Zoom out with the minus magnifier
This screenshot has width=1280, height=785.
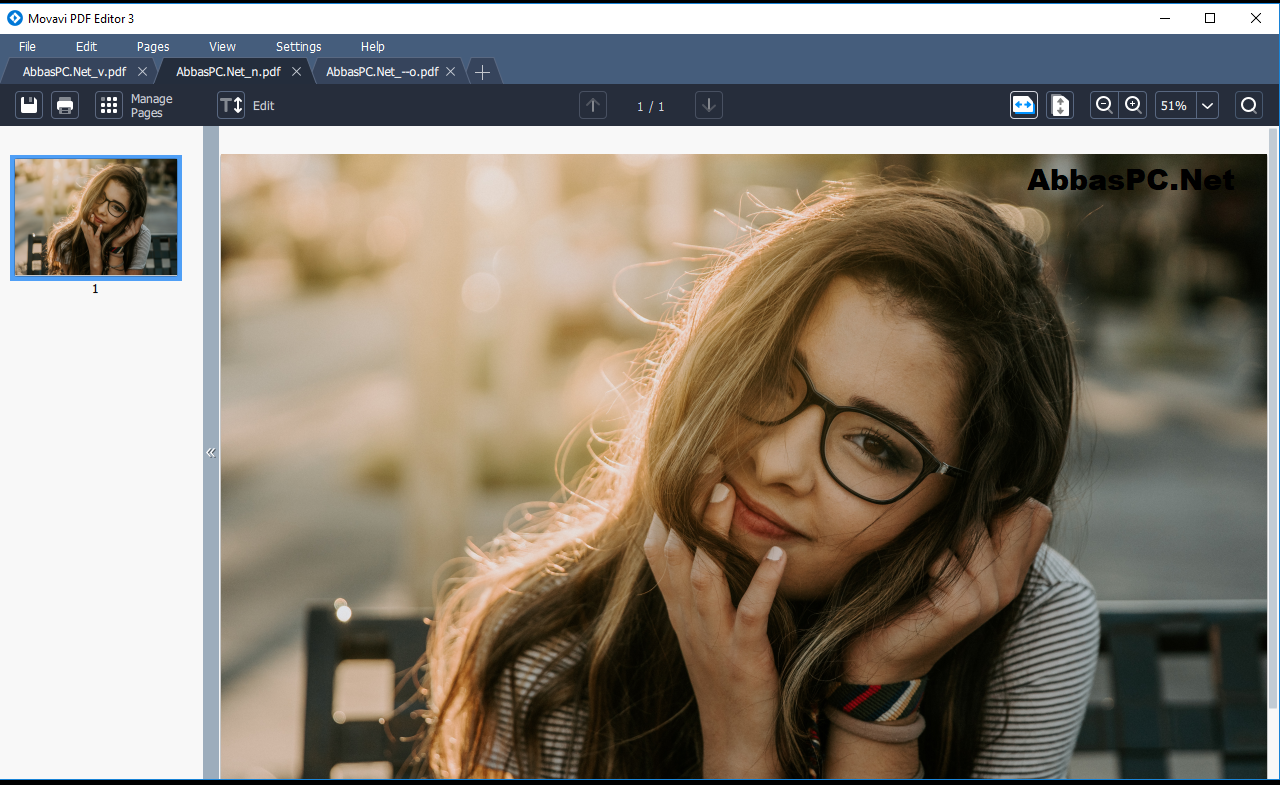click(x=1104, y=105)
